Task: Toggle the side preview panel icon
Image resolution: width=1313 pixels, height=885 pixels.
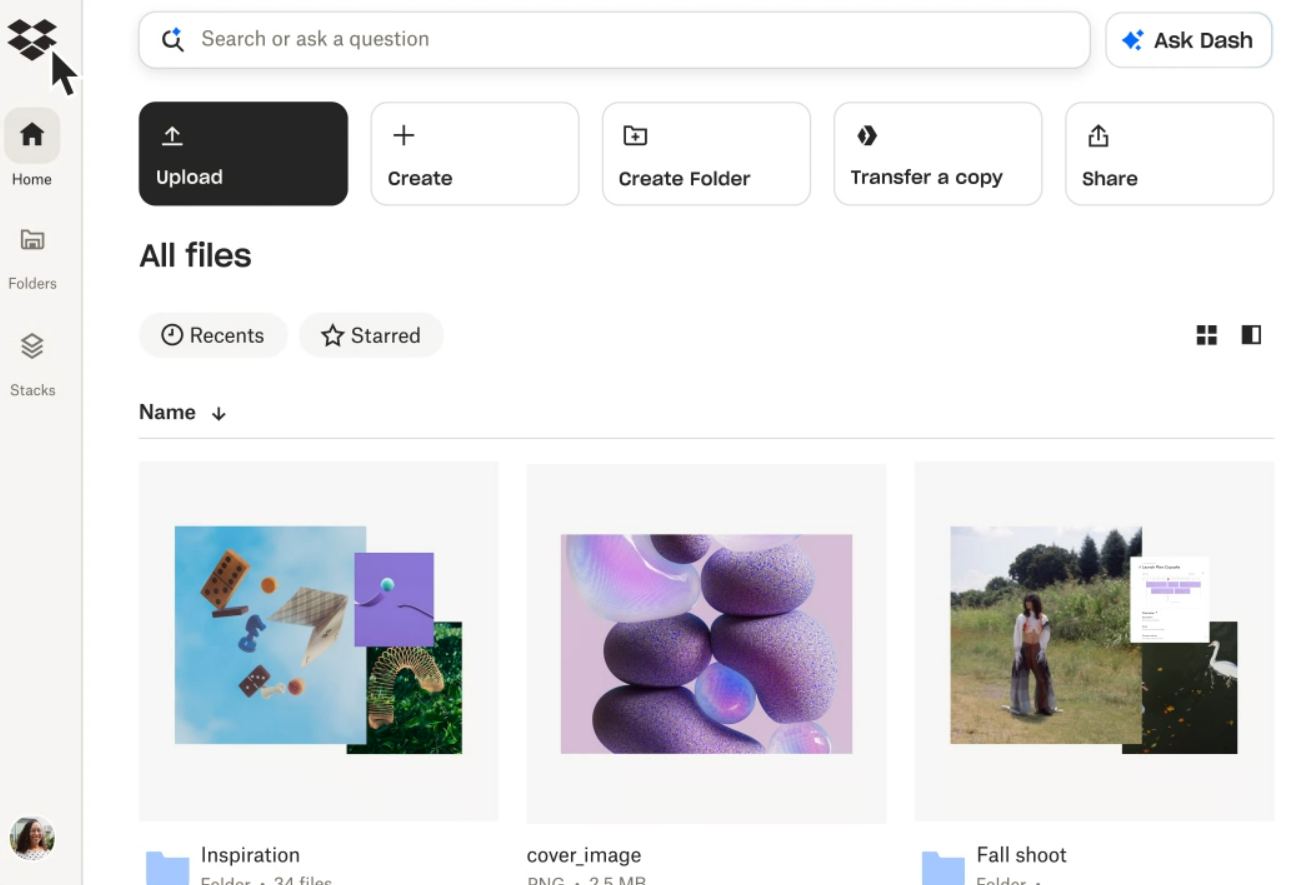Action: [x=1251, y=335]
